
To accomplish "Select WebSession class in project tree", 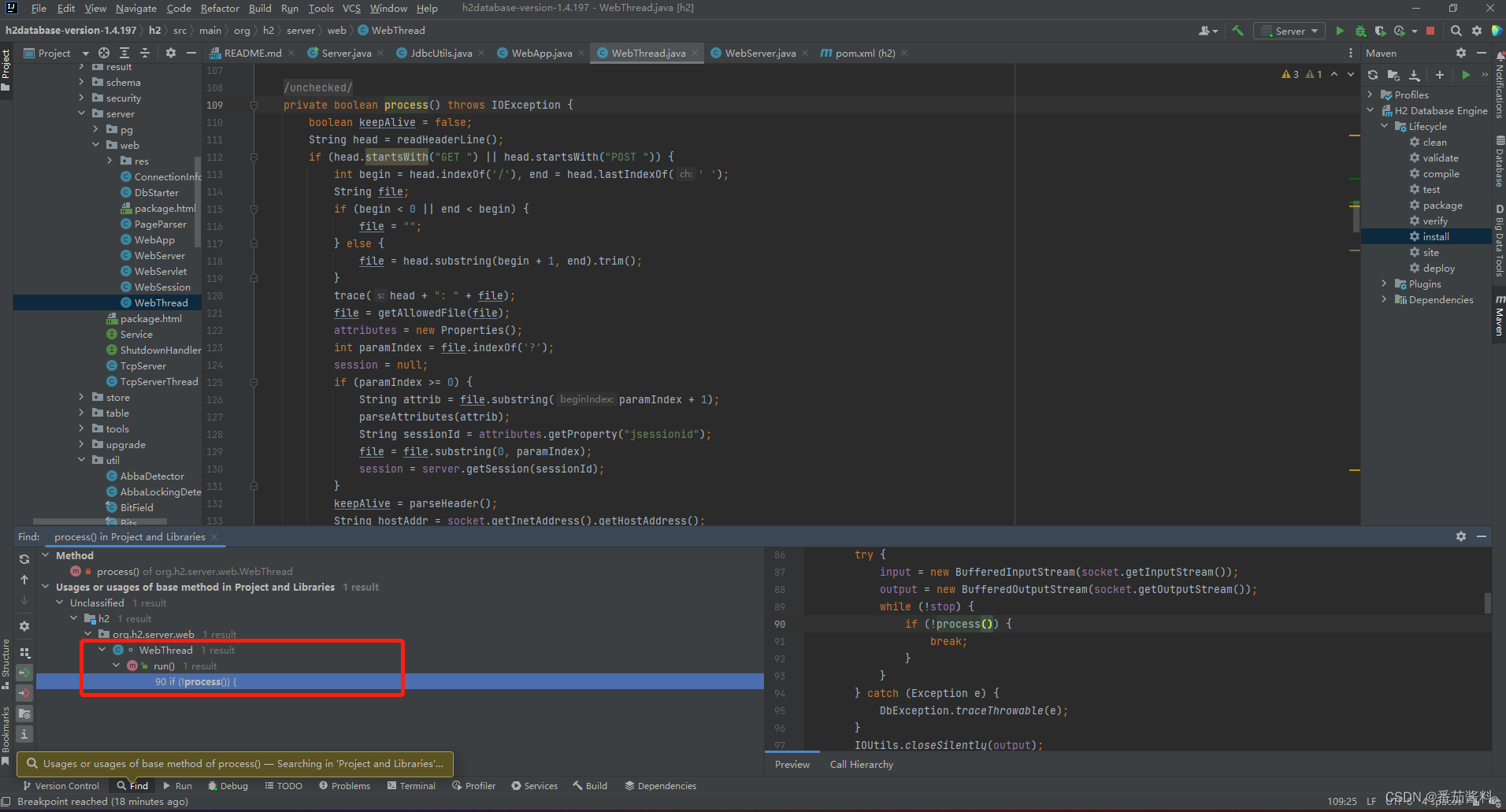I will [x=162, y=287].
